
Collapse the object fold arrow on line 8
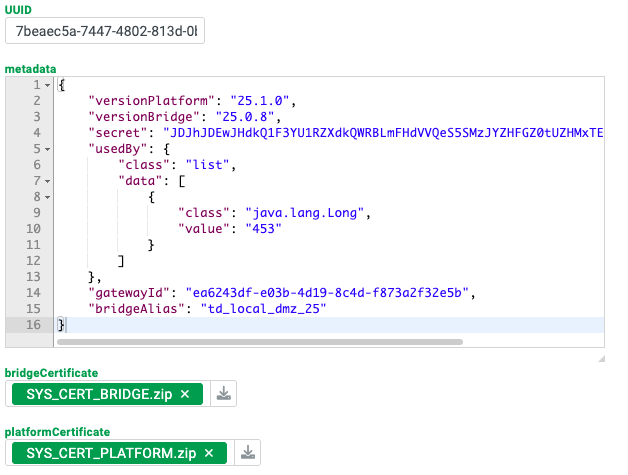click(47, 197)
